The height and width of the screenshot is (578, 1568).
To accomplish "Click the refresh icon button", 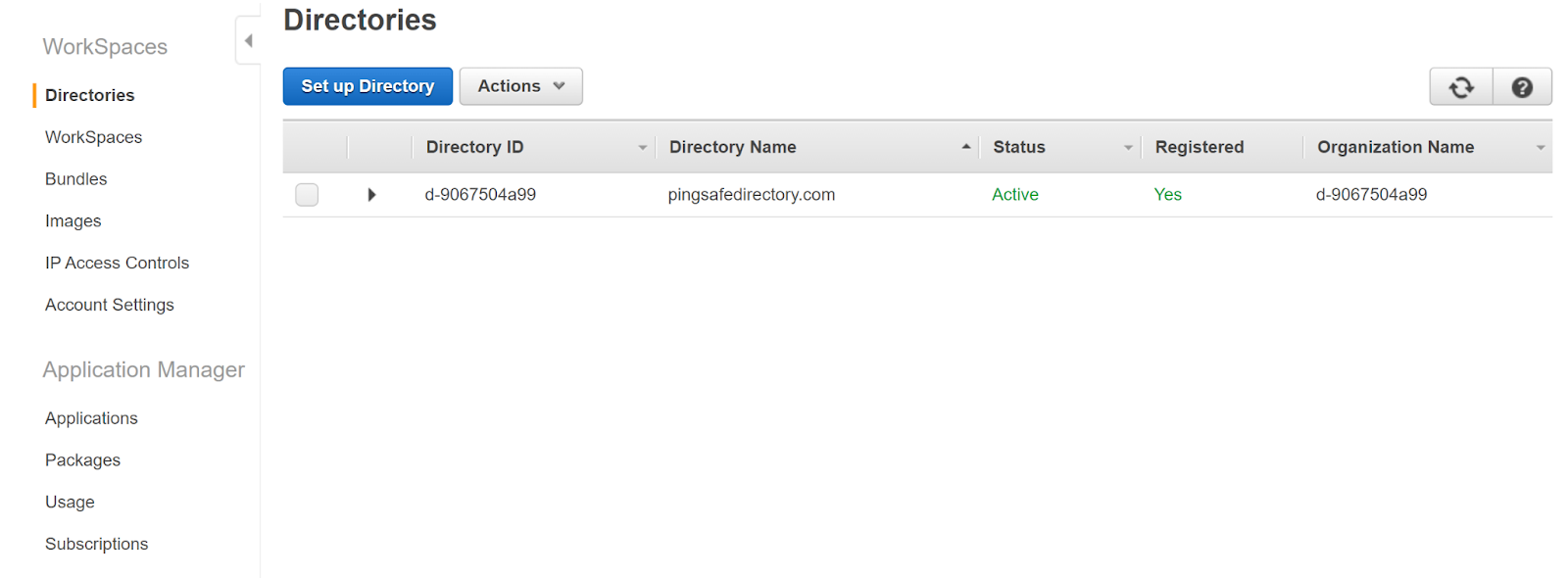I will tap(1460, 87).
